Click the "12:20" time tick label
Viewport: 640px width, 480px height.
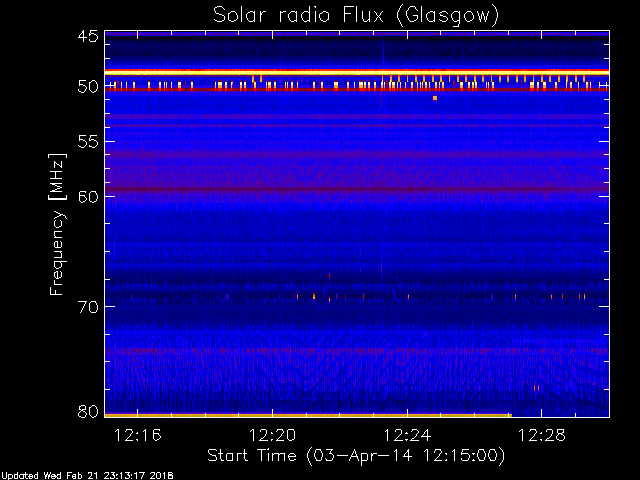[272, 435]
